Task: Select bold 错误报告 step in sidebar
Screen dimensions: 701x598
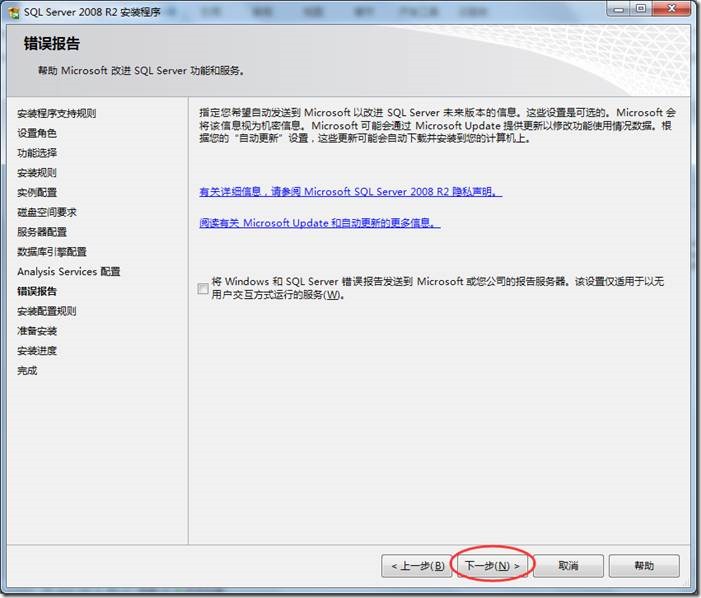Action: [x=37, y=291]
